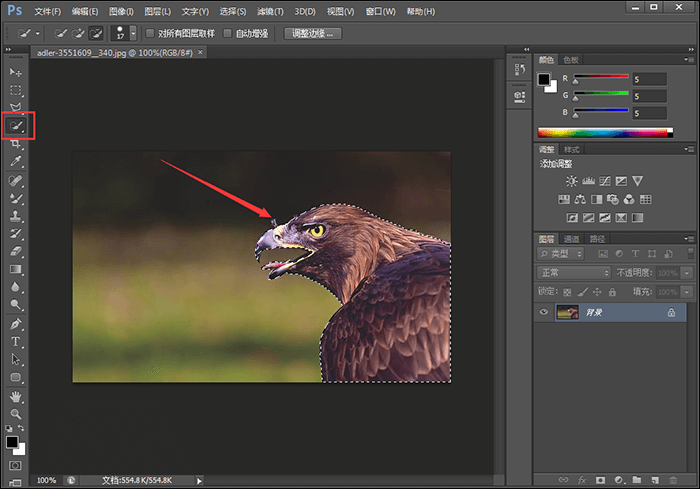
Task: Add a Color Balance adjustment
Action: pos(580,199)
